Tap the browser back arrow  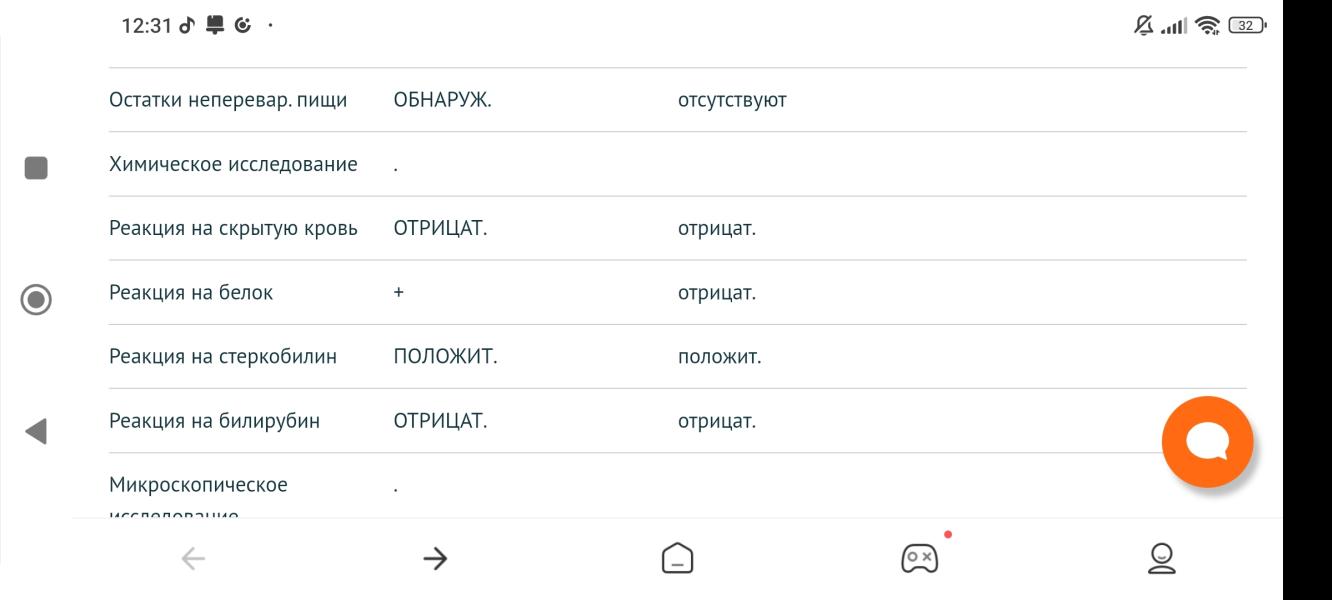coord(193,559)
